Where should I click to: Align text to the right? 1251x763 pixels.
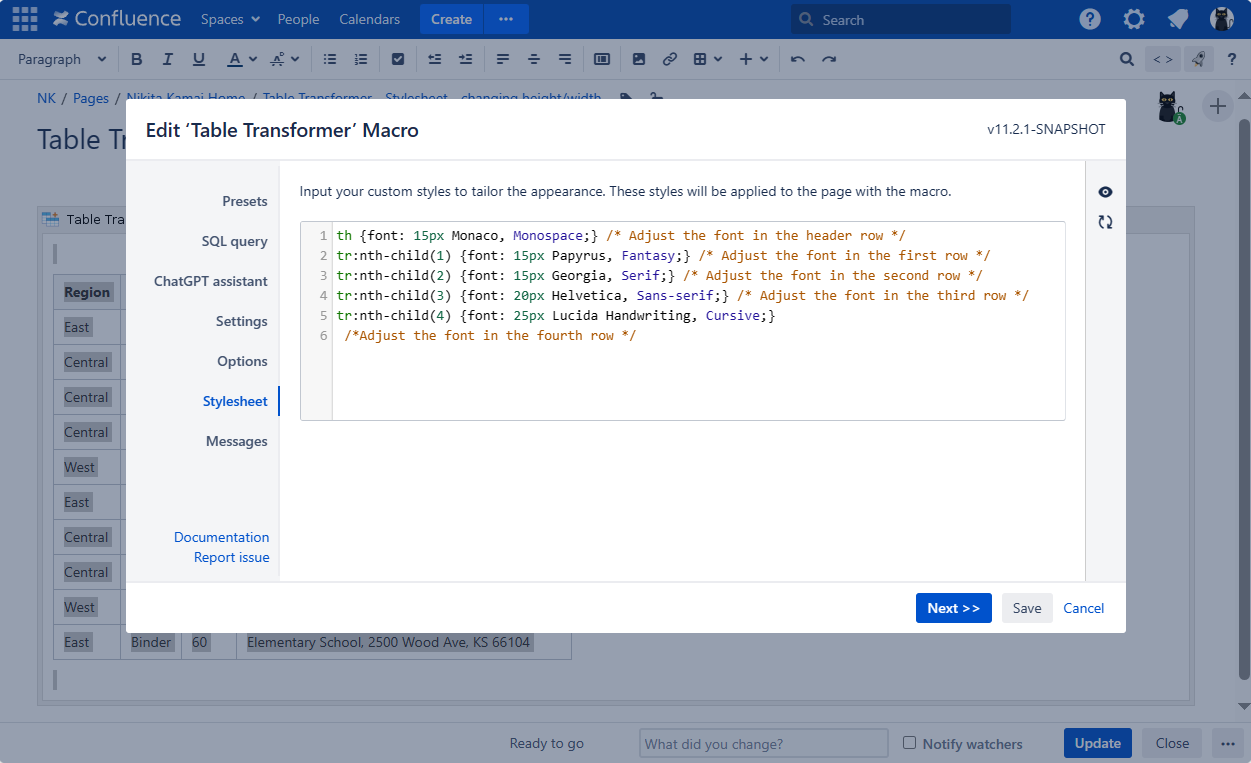pyautogui.click(x=565, y=59)
